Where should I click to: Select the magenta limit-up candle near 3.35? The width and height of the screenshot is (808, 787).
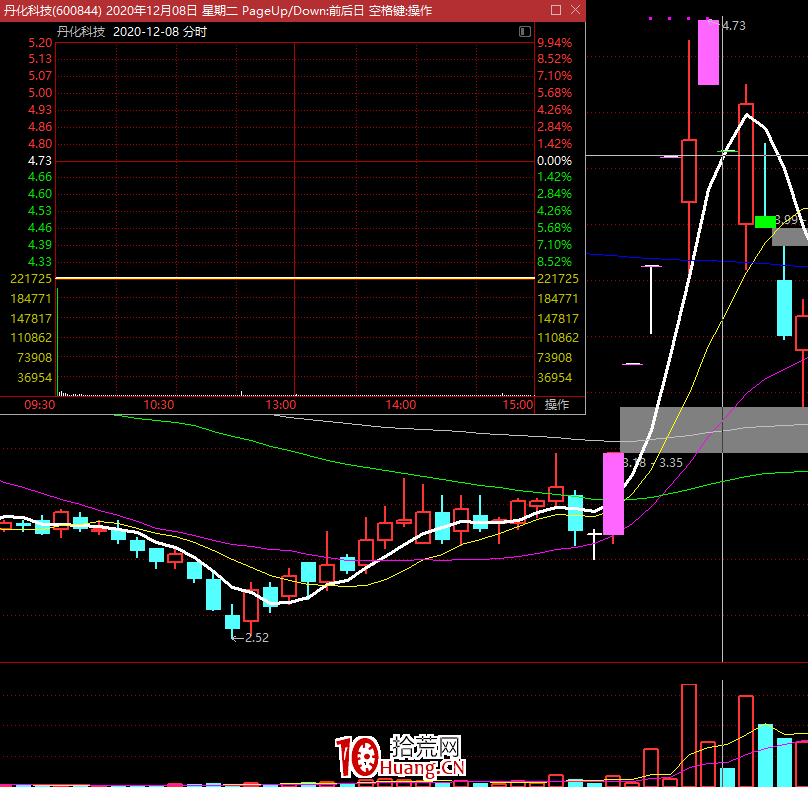pos(613,494)
